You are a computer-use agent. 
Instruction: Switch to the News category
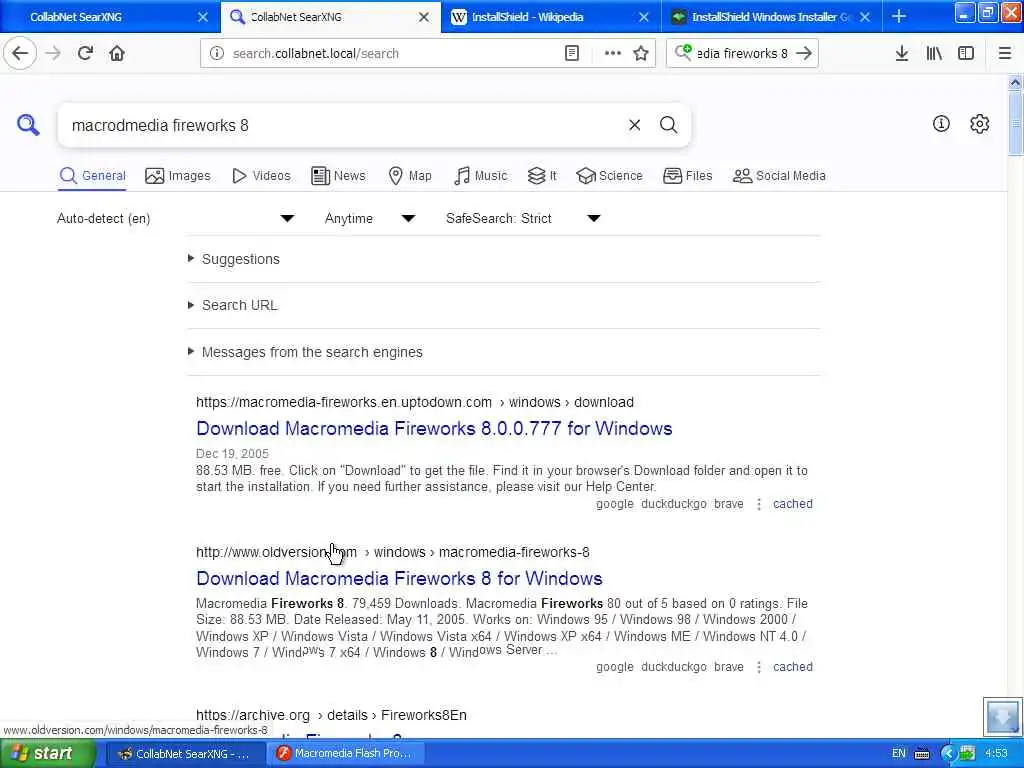pyautogui.click(x=338, y=176)
